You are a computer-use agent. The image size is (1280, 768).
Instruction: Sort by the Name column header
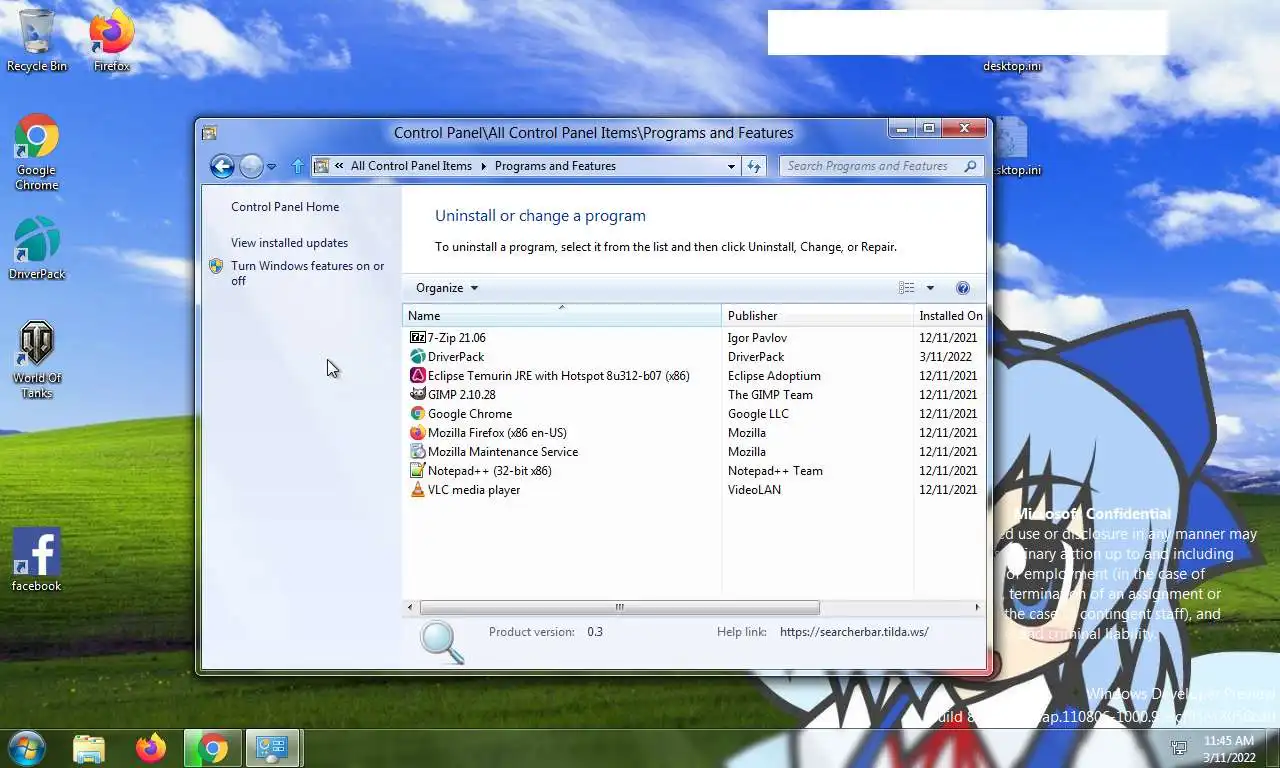(561, 316)
